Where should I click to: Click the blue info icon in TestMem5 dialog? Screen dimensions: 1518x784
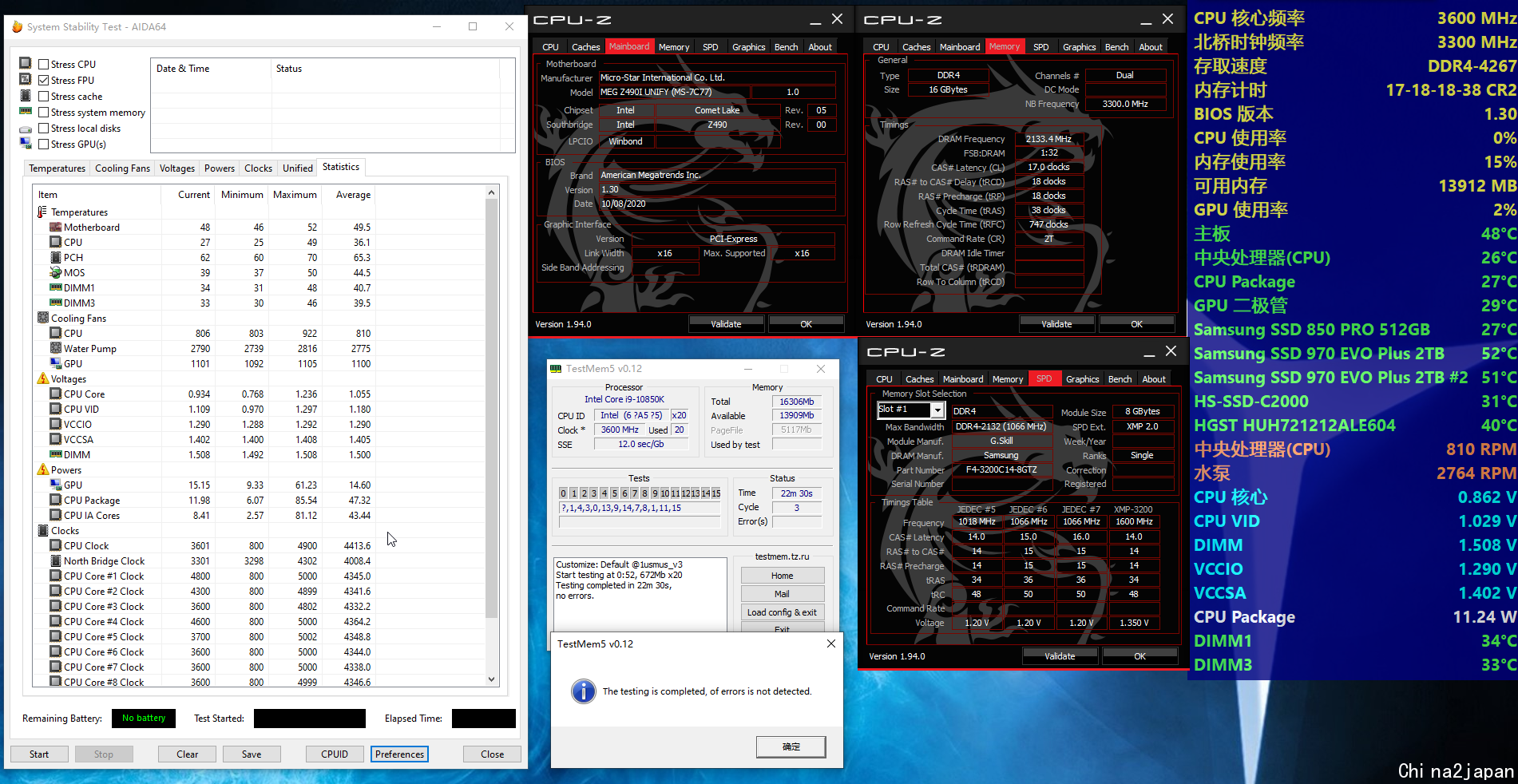tap(584, 691)
